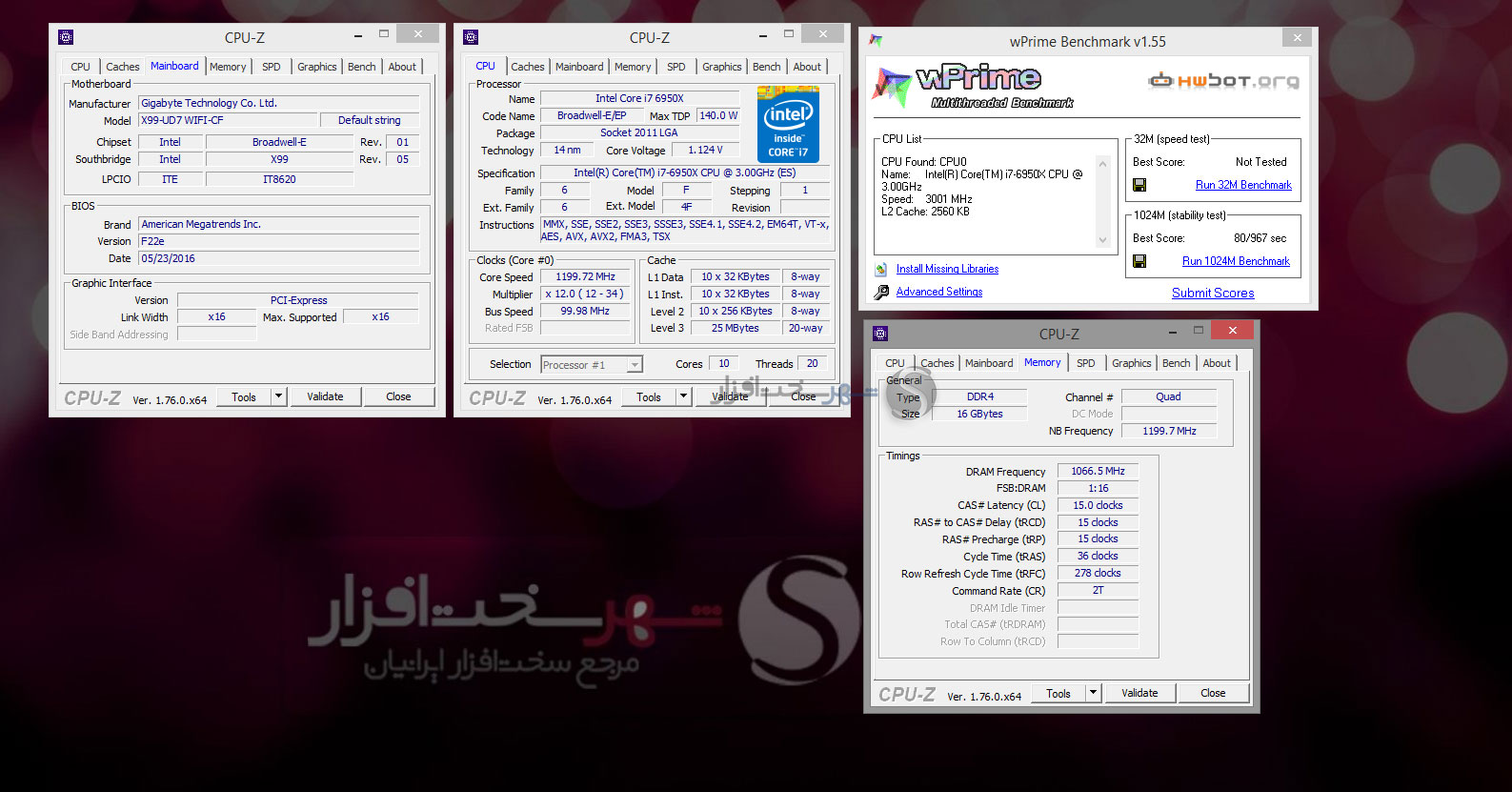
Task: Click the Default string field in Mainboard
Action: [x=369, y=120]
